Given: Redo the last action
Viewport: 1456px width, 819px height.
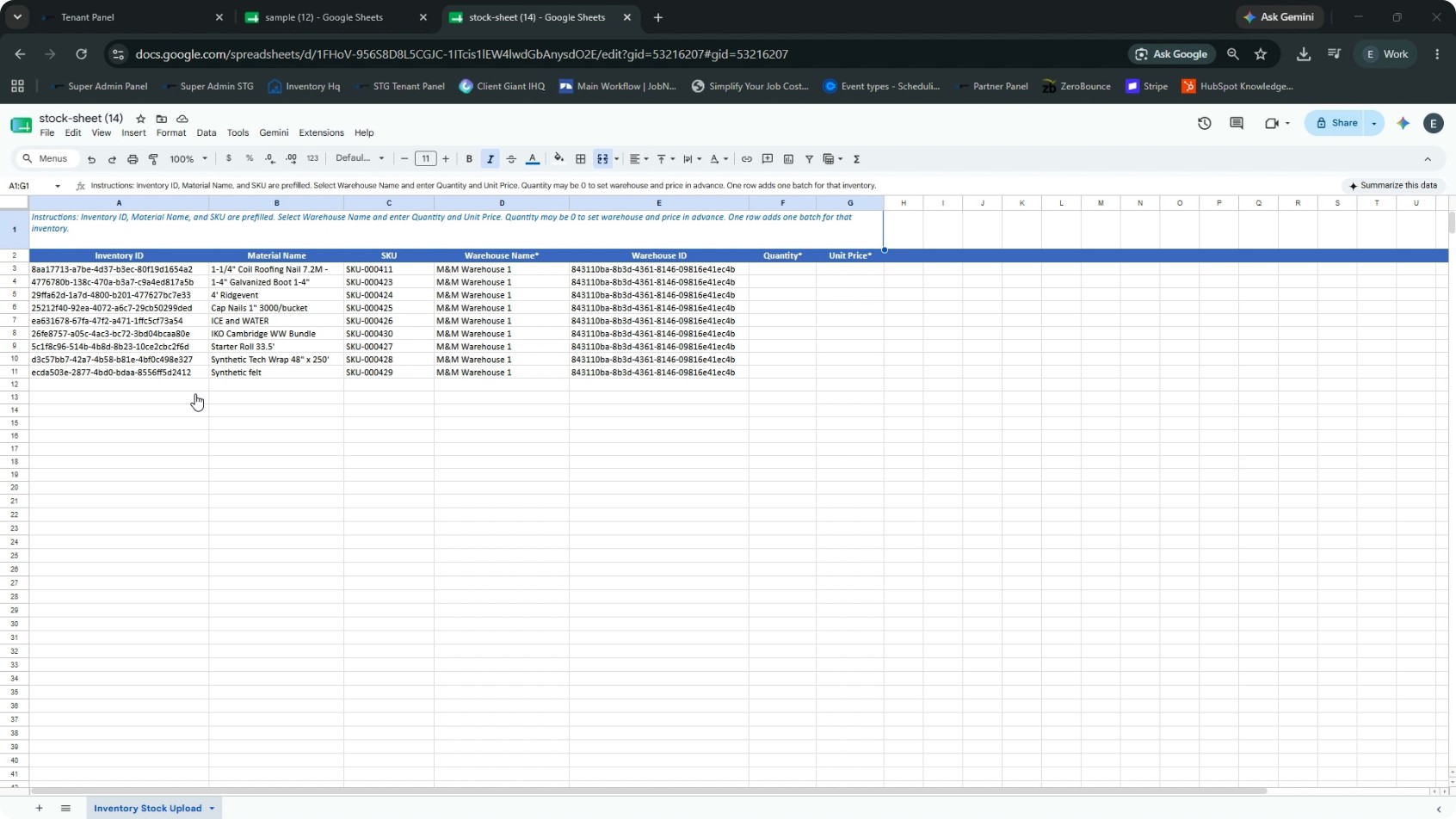Looking at the screenshot, I should 112,159.
